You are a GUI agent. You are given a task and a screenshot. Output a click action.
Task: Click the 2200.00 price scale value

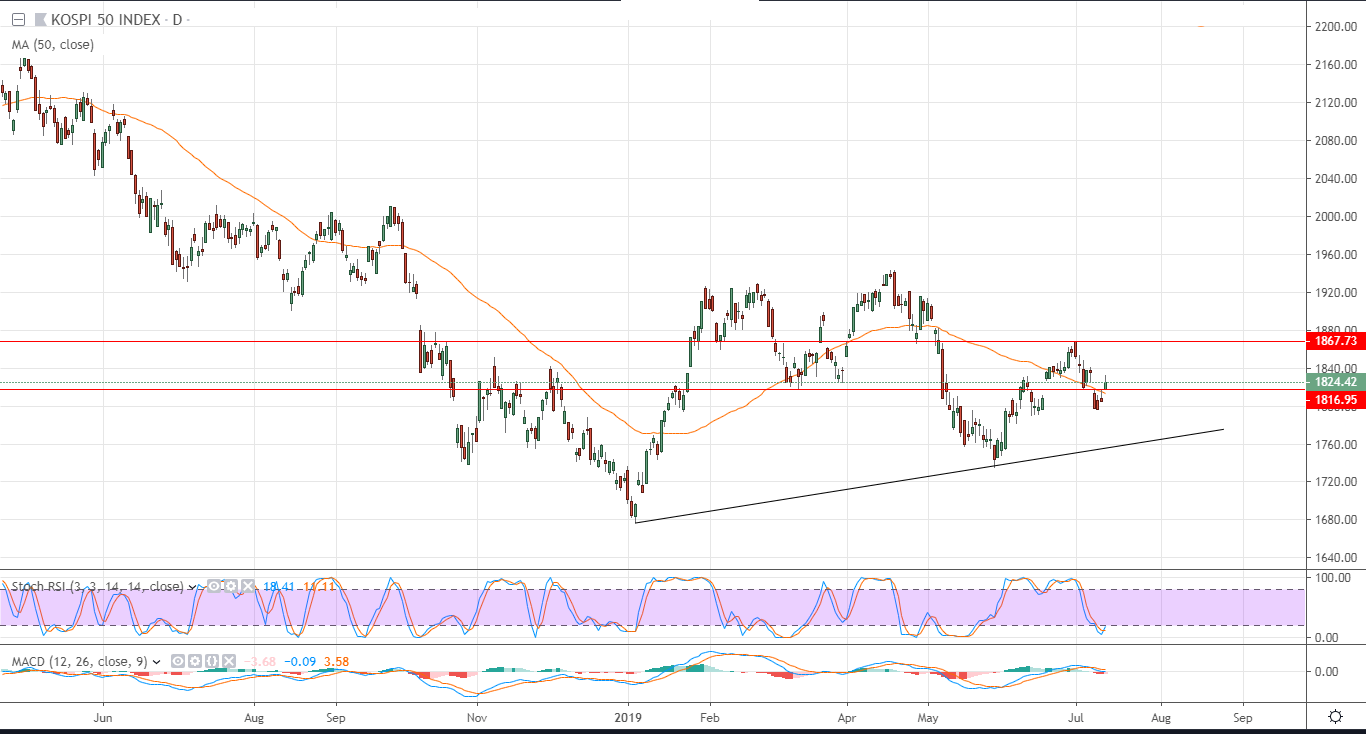(1336, 27)
